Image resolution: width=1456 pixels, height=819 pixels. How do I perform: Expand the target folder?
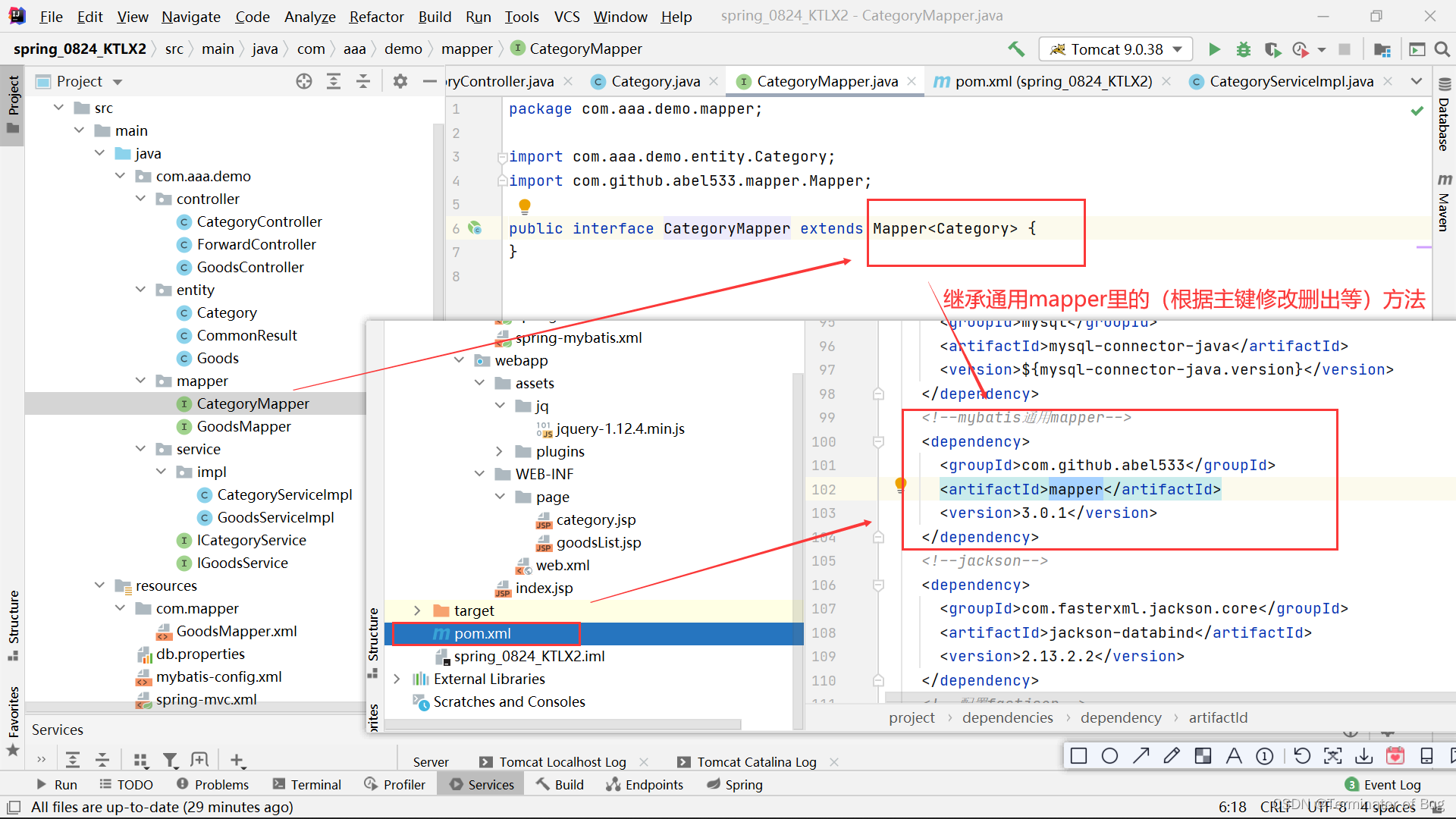click(417, 610)
